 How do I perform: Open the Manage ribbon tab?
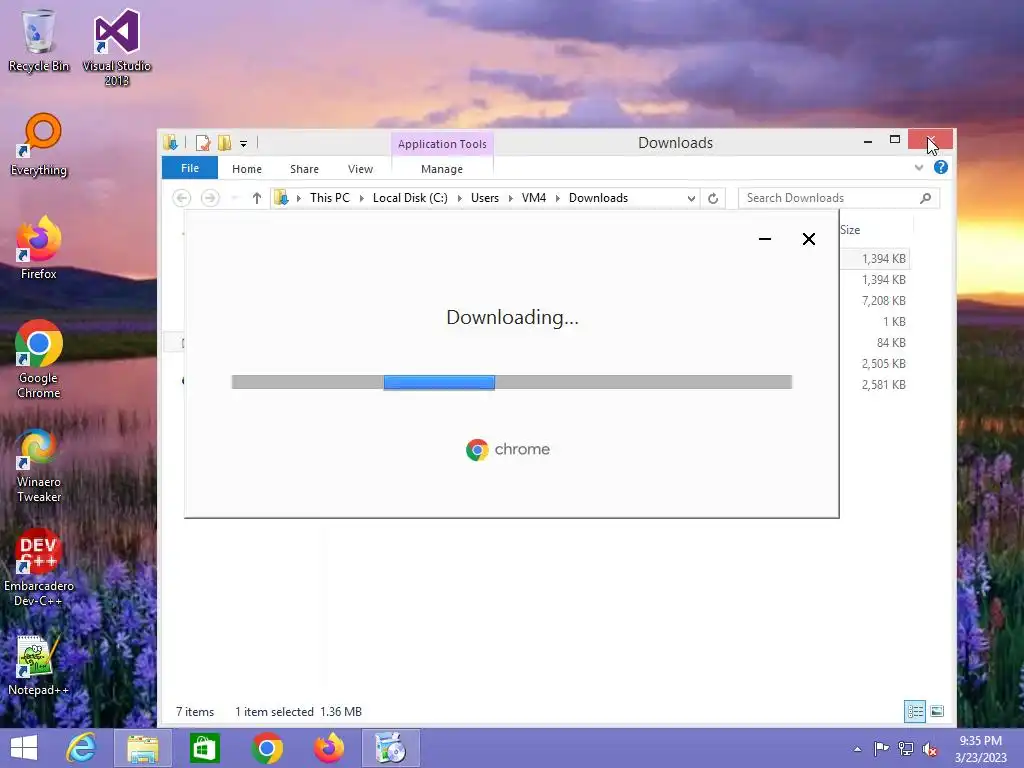(x=442, y=168)
